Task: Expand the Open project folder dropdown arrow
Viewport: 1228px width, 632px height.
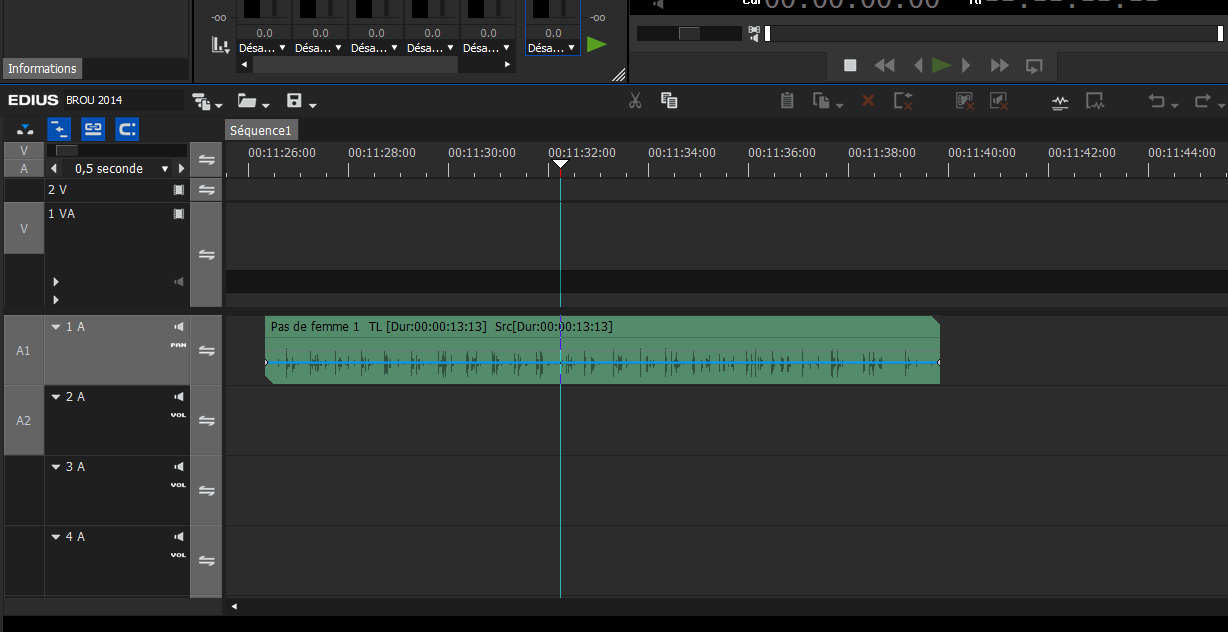Action: [265, 104]
